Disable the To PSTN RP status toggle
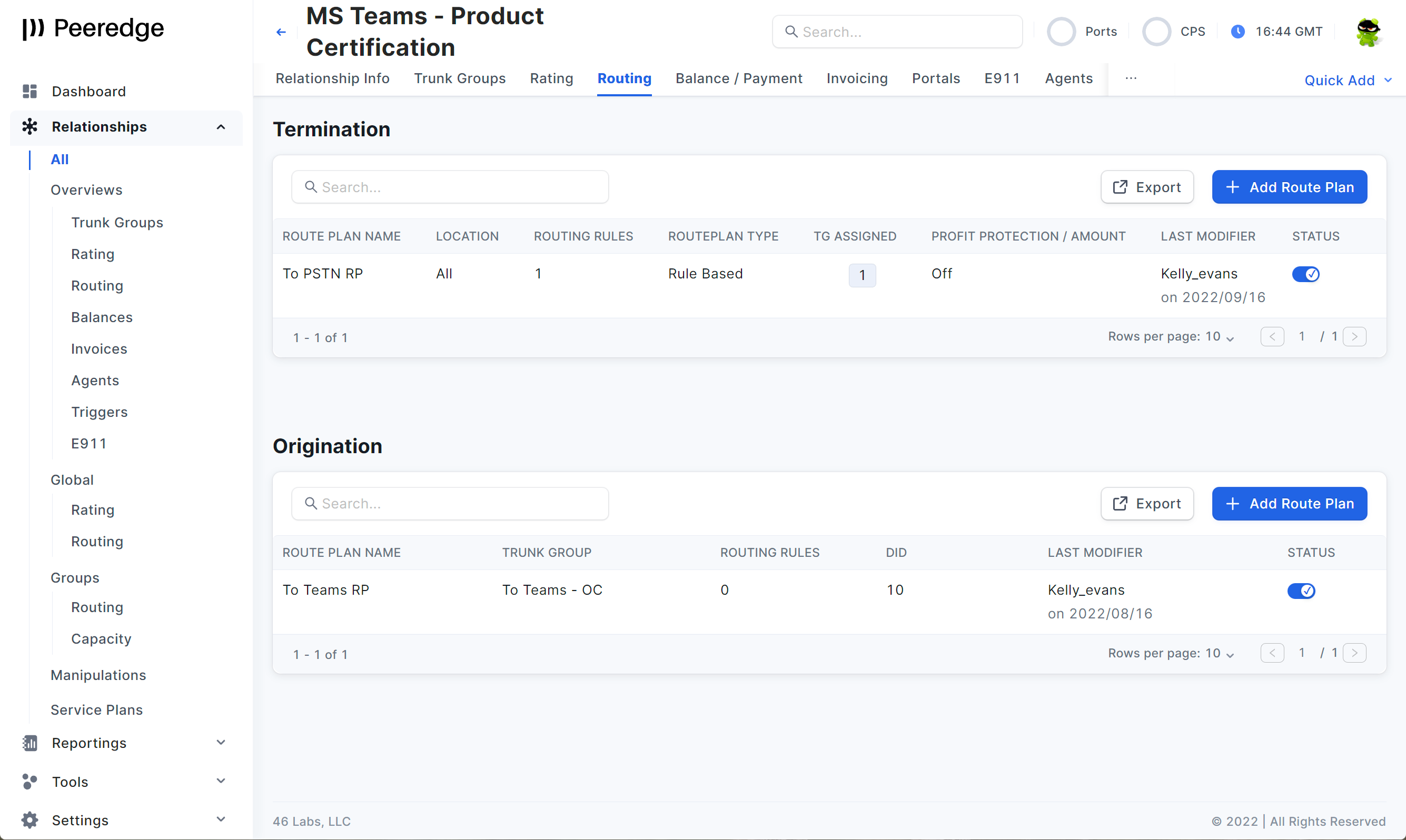1406x840 pixels. click(x=1305, y=274)
